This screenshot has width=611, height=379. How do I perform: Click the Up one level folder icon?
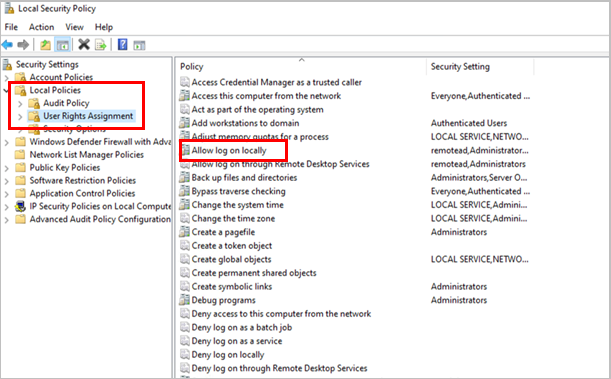click(46, 45)
